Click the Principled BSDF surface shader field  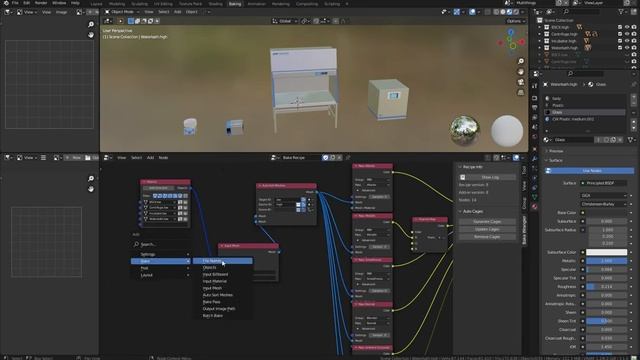pyautogui.click(x=604, y=183)
